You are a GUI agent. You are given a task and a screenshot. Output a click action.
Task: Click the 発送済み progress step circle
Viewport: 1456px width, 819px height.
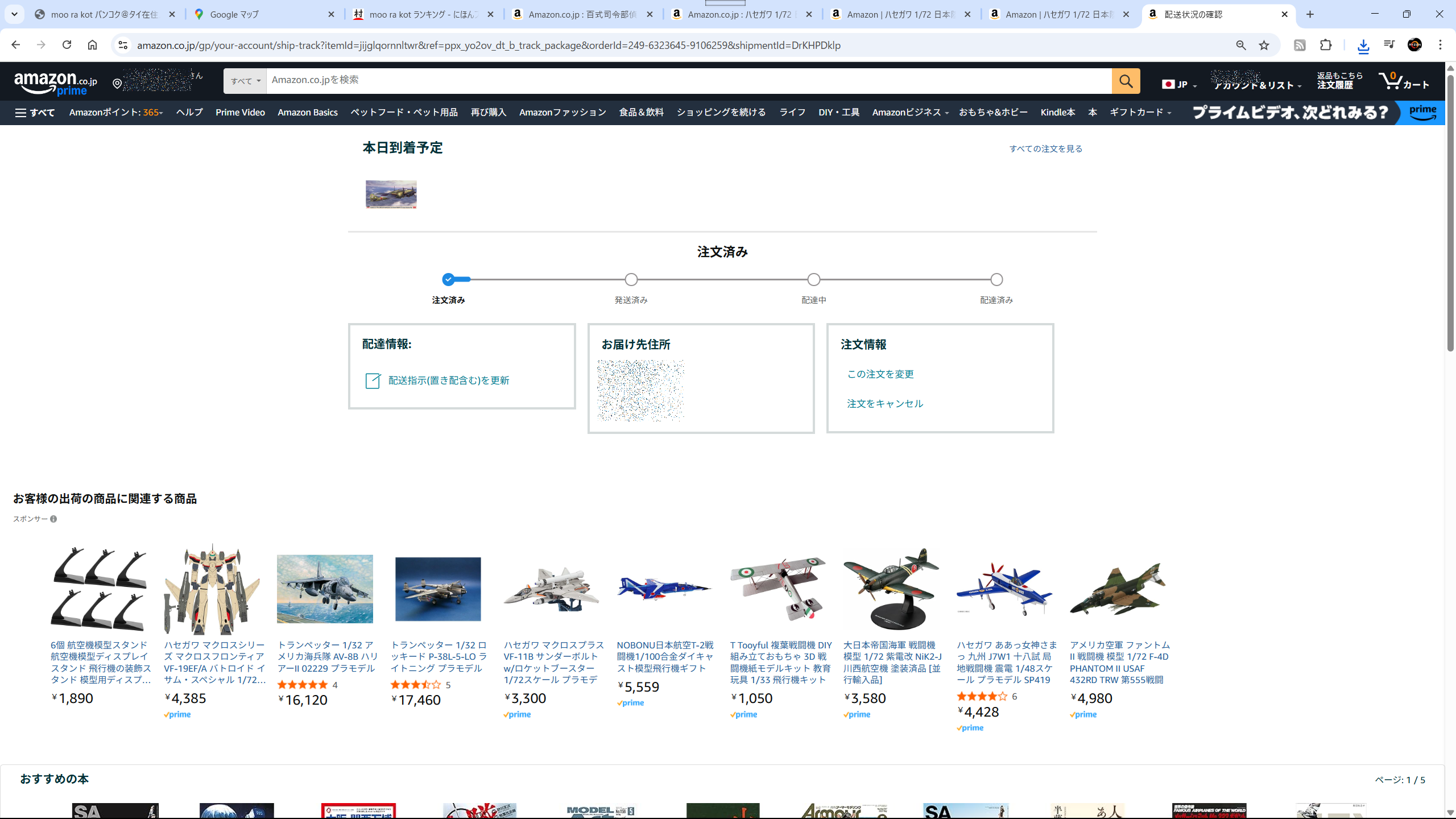(631, 279)
